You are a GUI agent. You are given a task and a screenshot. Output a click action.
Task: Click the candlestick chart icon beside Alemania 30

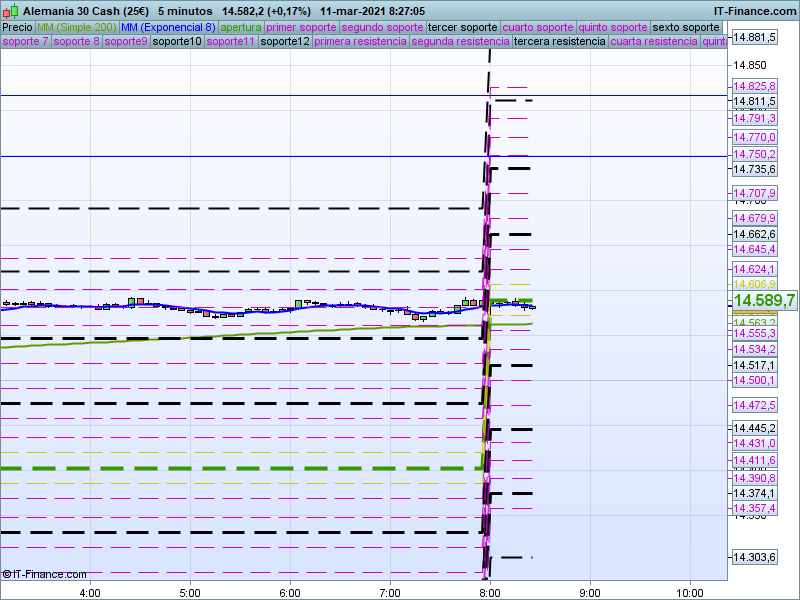(x=11, y=10)
